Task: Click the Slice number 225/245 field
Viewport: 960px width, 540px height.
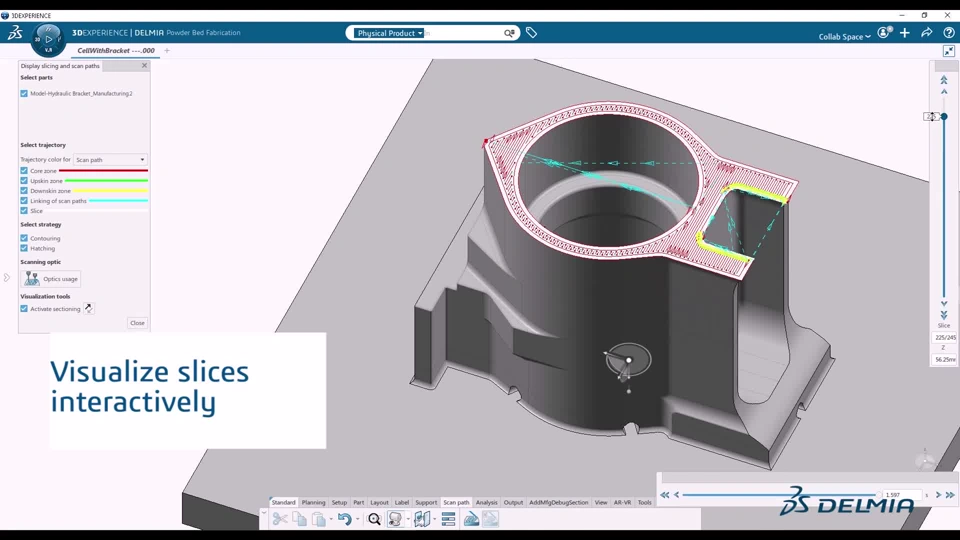Action: click(x=945, y=337)
